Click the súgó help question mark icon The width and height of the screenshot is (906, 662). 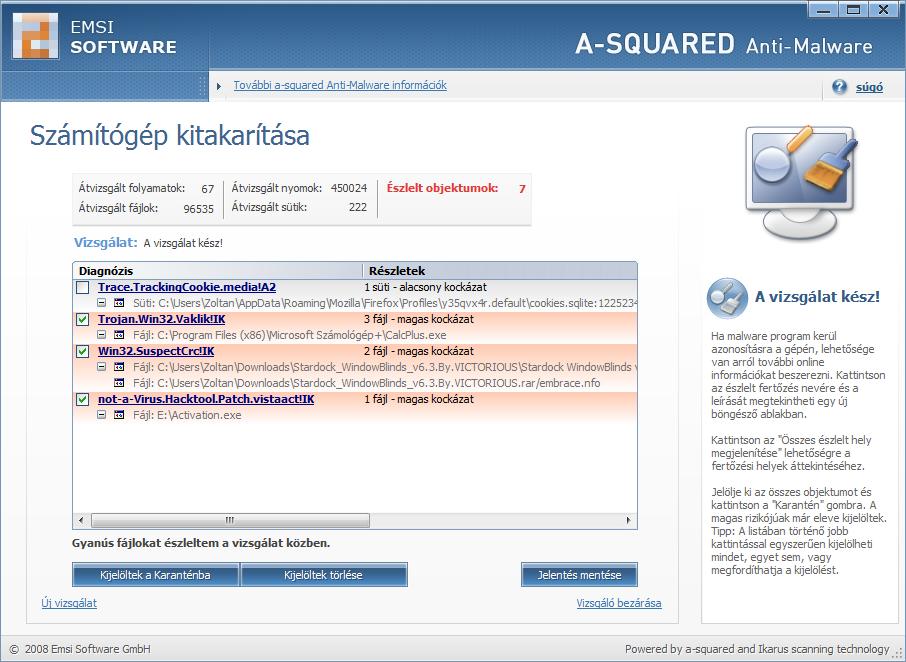[839, 87]
